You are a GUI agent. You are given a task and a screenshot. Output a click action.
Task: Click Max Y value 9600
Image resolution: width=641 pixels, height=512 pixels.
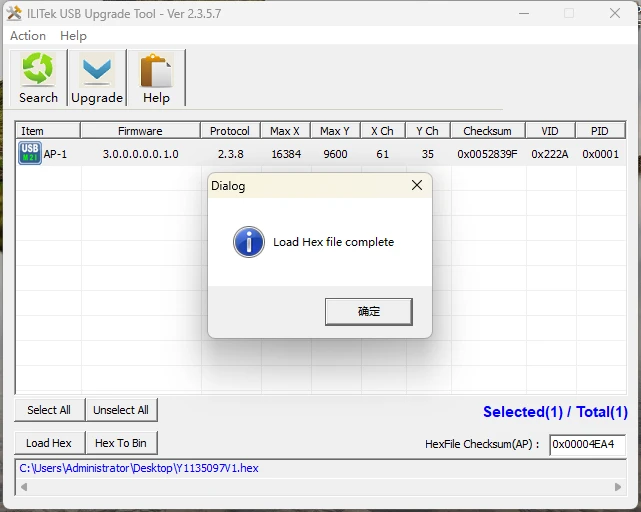335,154
